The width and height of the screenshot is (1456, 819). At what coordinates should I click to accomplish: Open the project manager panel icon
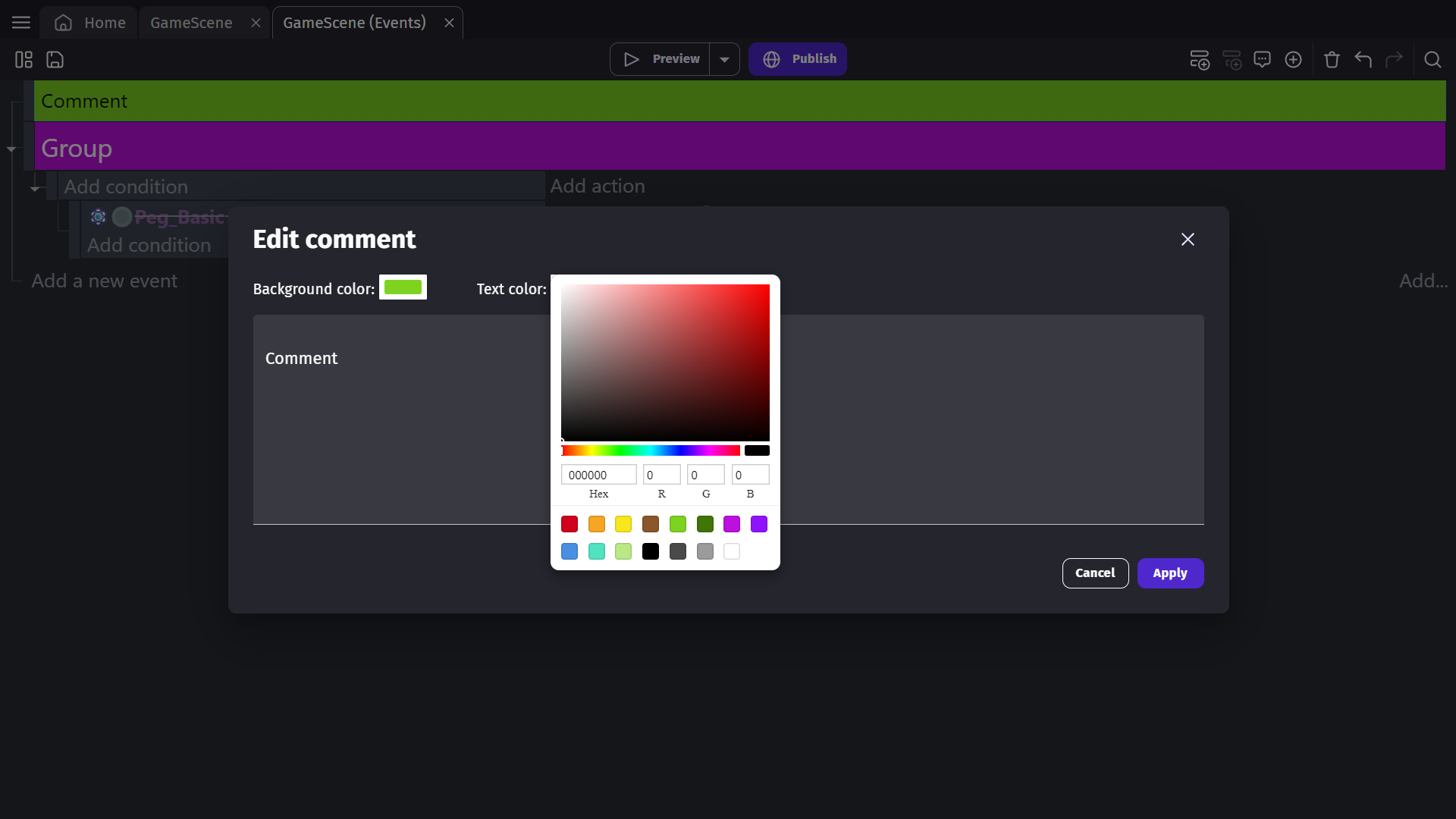24,59
